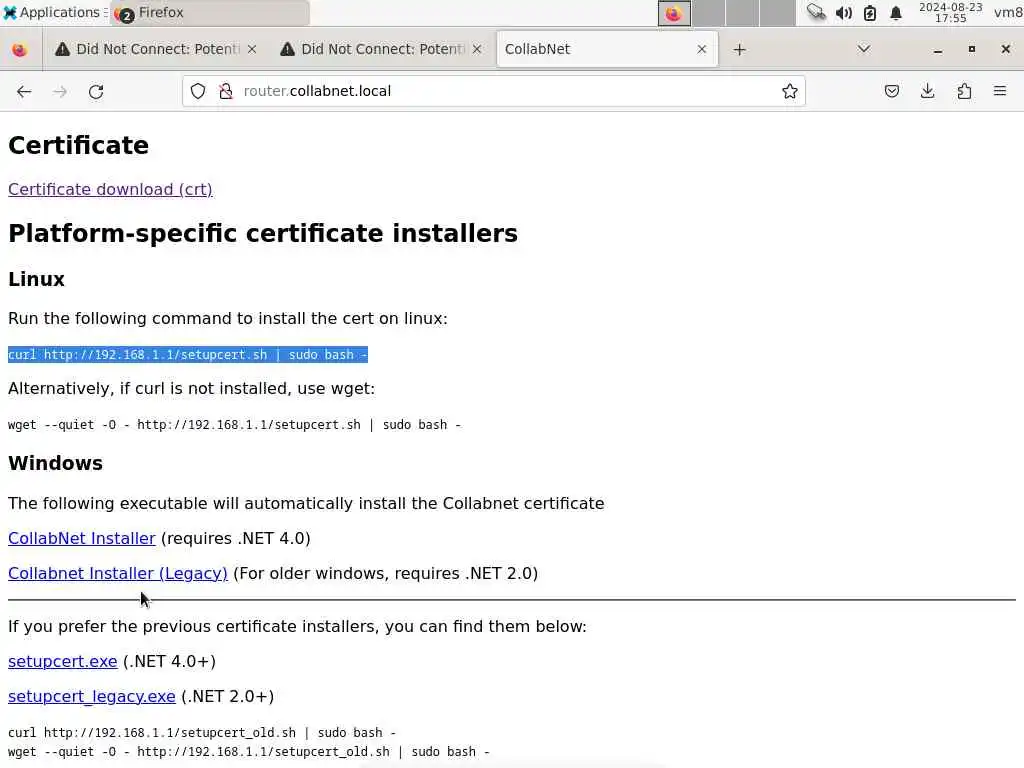Select the CollabNet tab
1024x768 pixels.
tap(607, 49)
